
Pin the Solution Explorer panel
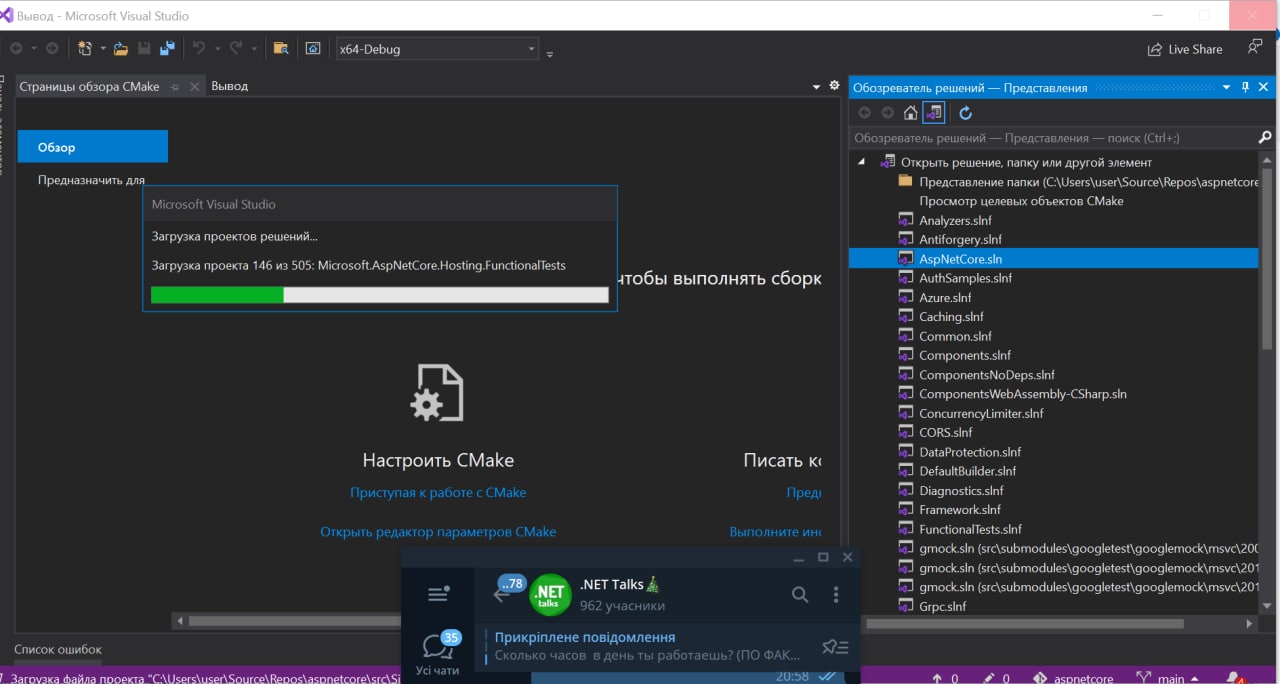(1246, 87)
